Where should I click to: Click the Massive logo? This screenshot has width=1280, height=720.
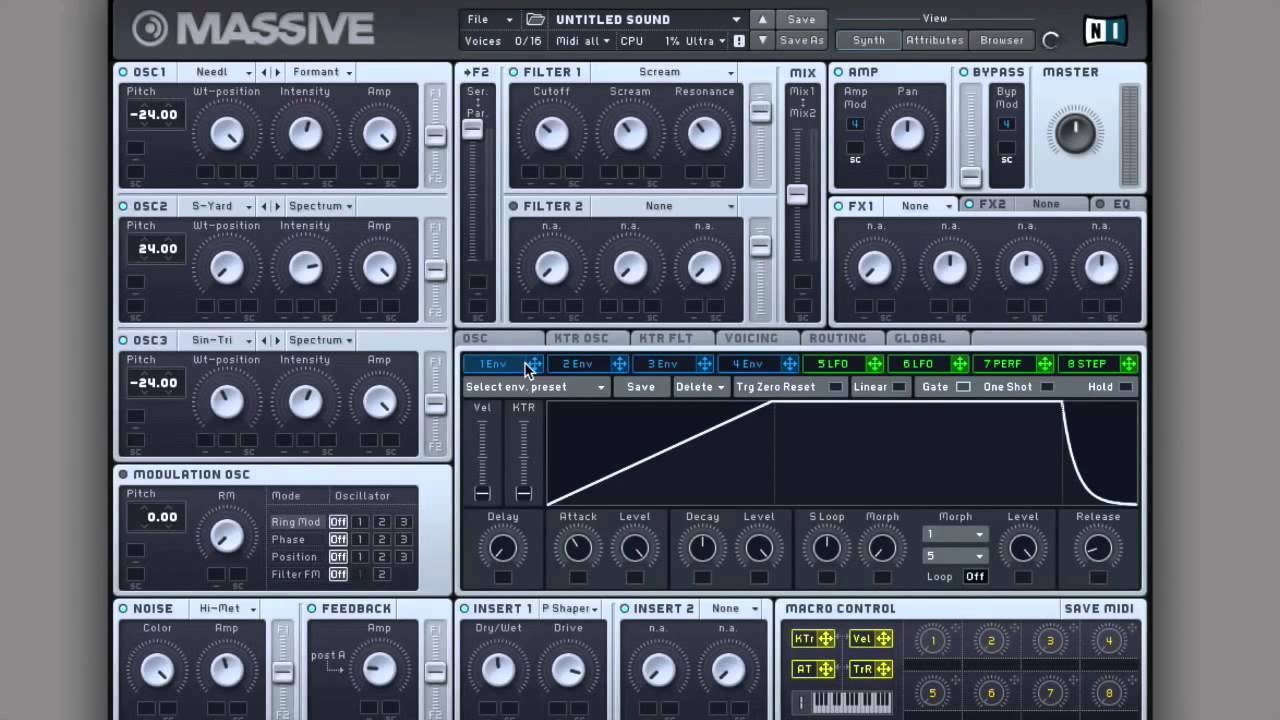(x=253, y=29)
